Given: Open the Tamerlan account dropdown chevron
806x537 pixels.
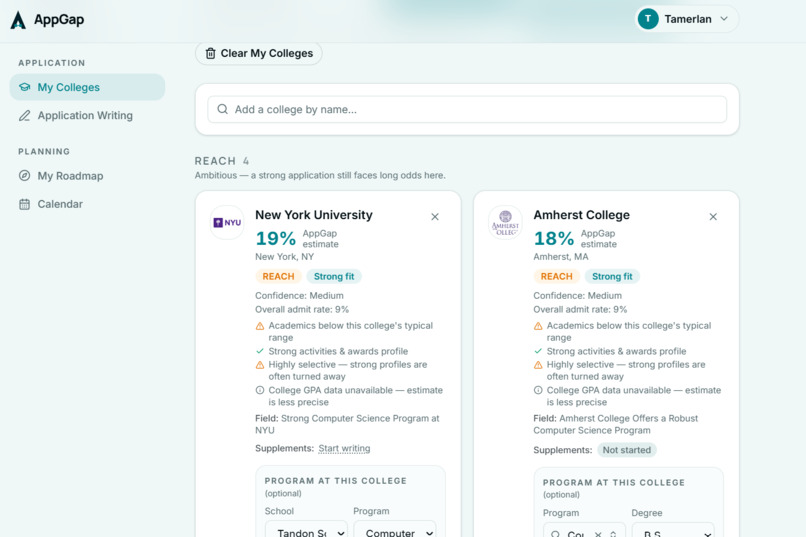Looking at the screenshot, I should pos(724,19).
